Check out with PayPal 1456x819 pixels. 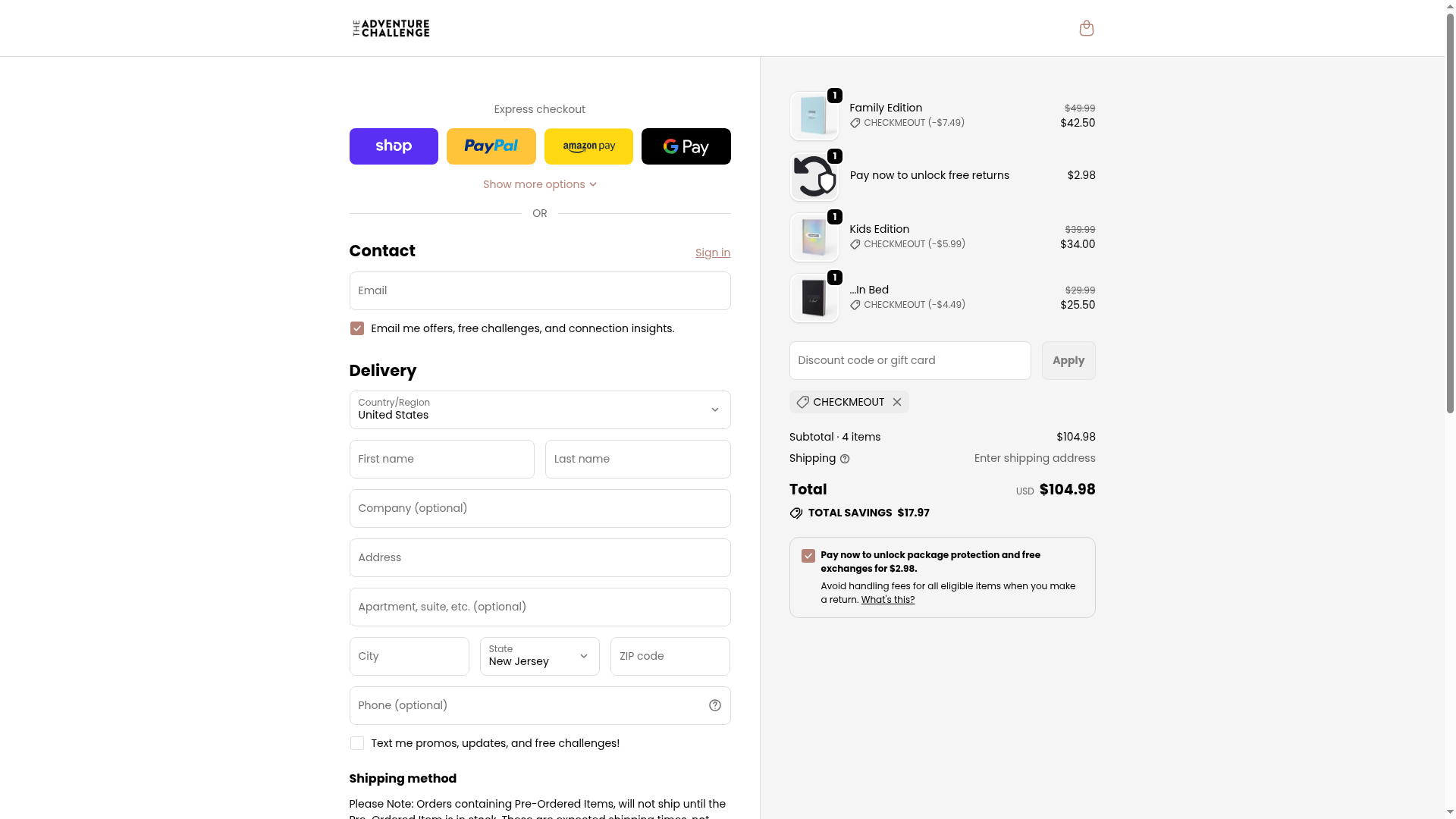tap(491, 146)
